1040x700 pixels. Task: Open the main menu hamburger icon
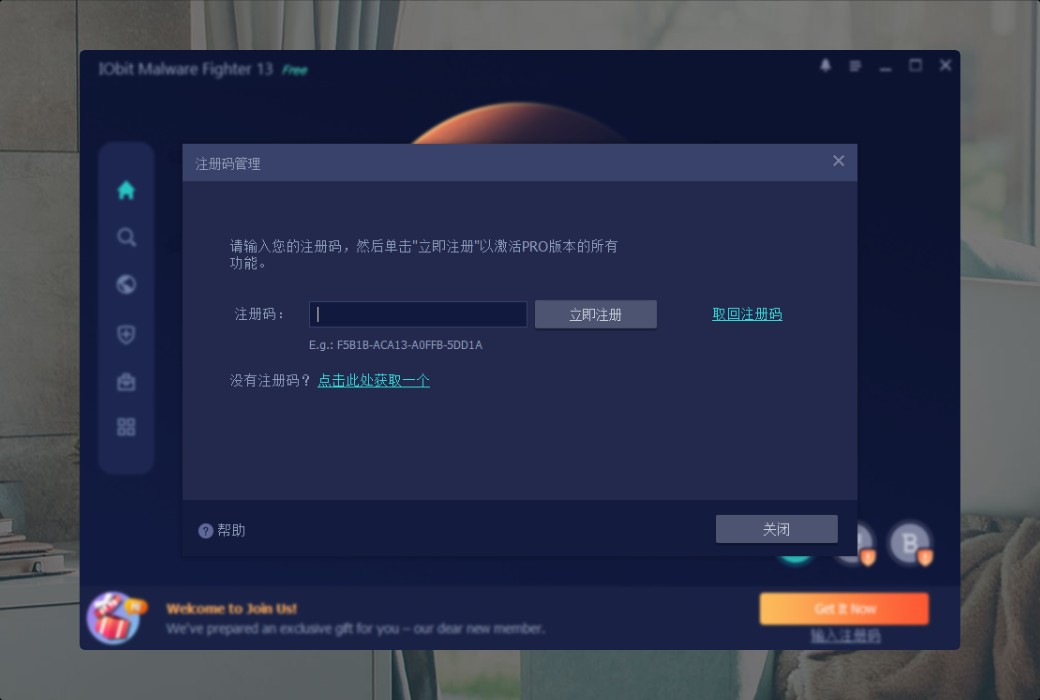tap(853, 65)
